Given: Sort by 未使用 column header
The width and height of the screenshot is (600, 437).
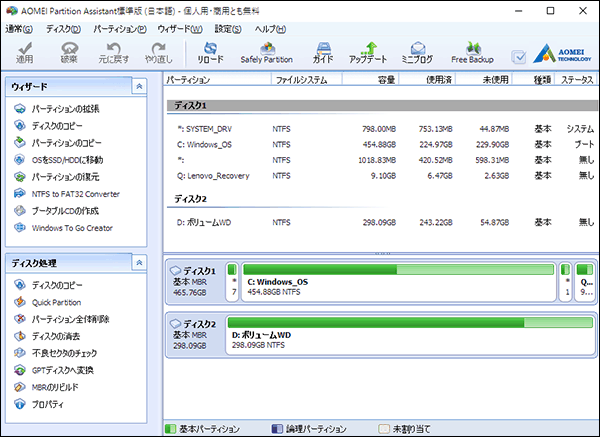Looking at the screenshot, I should pyautogui.click(x=484, y=80).
